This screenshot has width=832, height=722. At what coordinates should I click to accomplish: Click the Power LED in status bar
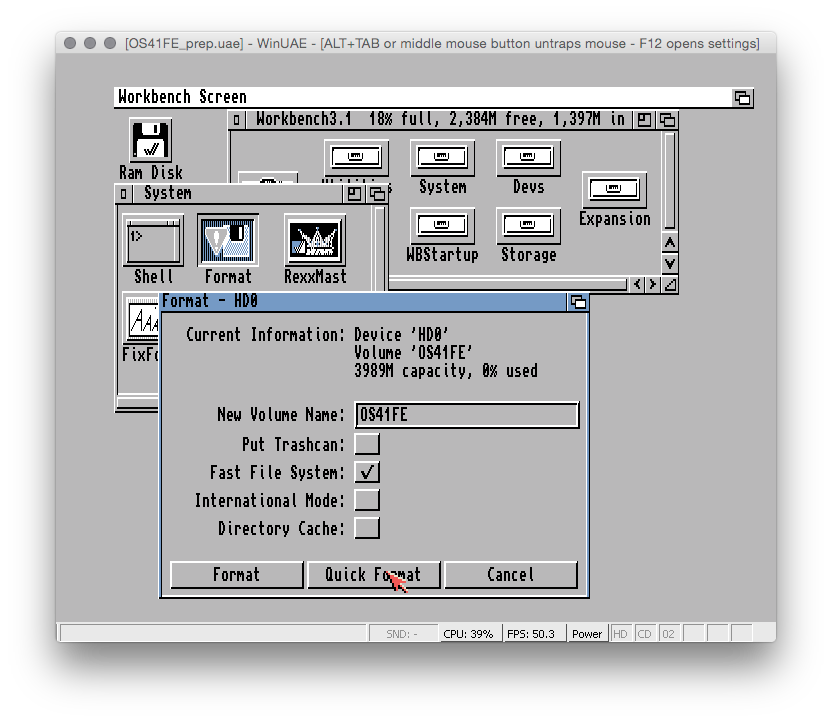587,634
